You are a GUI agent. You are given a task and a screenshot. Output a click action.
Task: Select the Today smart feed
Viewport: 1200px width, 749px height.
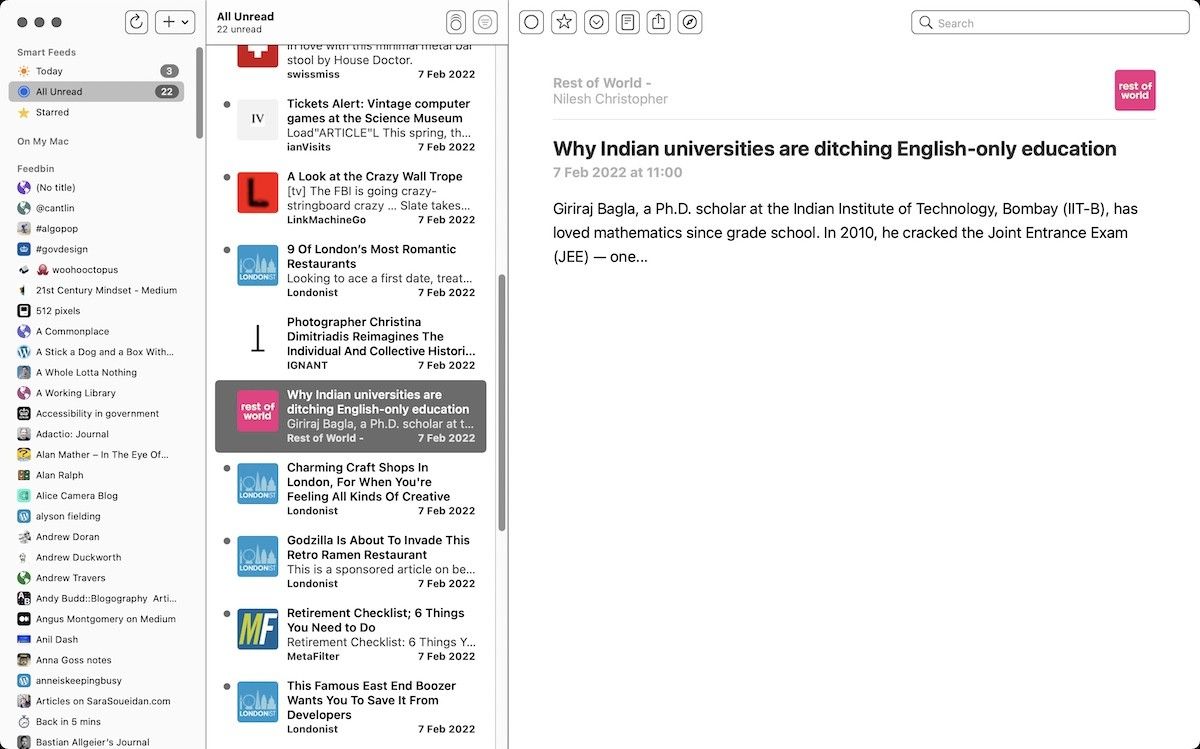49,71
